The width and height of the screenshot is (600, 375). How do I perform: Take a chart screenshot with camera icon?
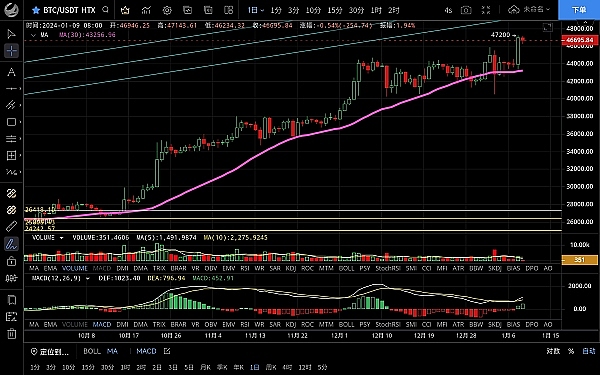coord(466,10)
